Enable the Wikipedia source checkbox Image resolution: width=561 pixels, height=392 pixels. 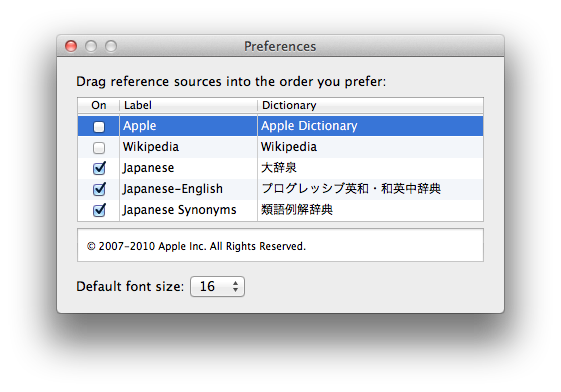(99, 147)
